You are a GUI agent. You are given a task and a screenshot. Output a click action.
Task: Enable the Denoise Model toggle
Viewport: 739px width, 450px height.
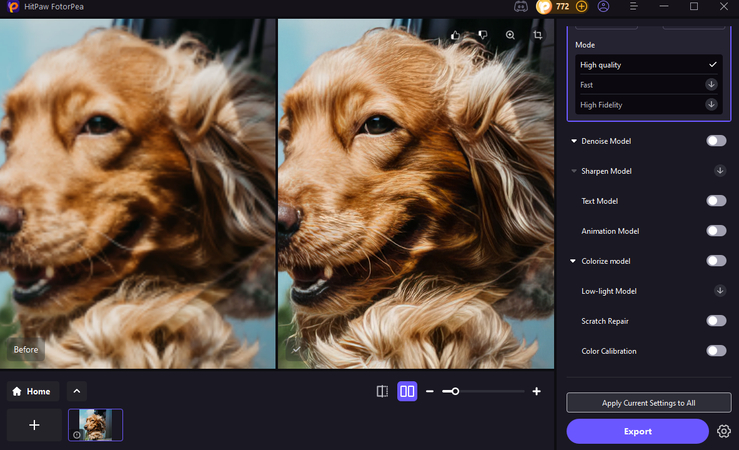click(x=715, y=141)
